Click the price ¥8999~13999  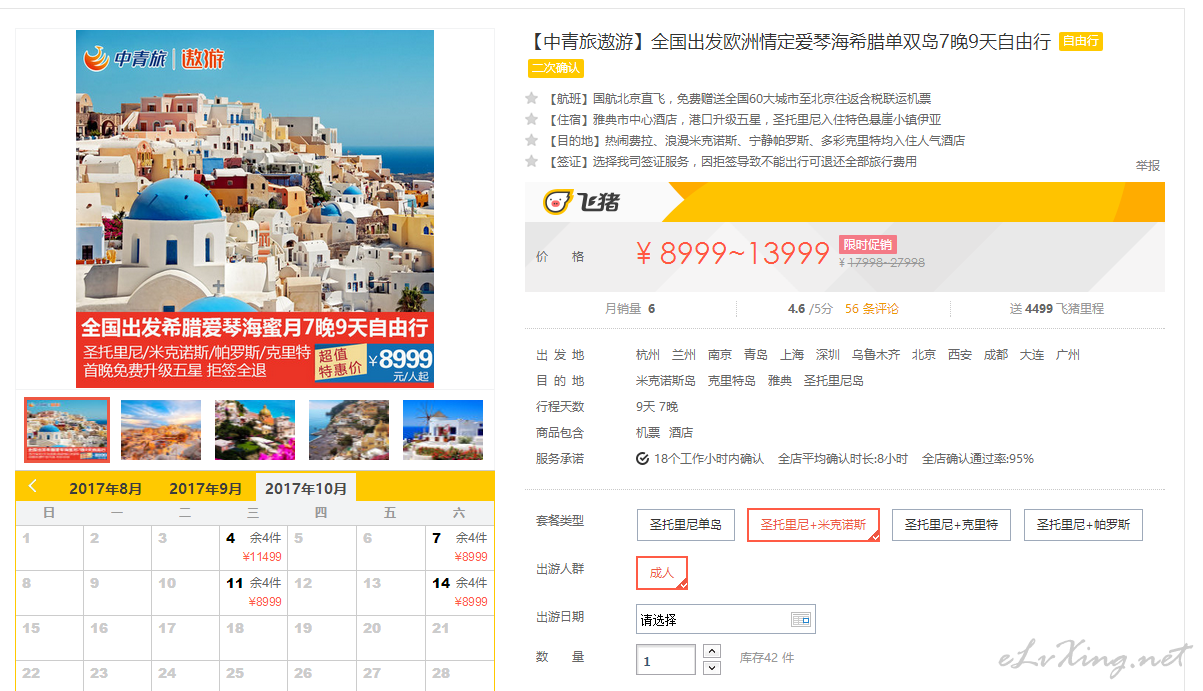733,254
